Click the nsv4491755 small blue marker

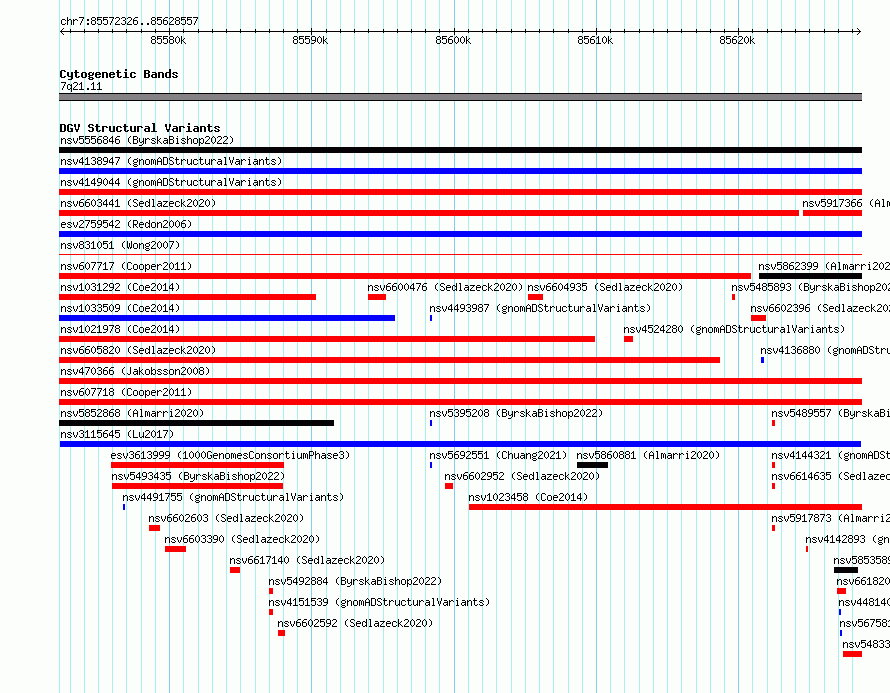point(124,507)
